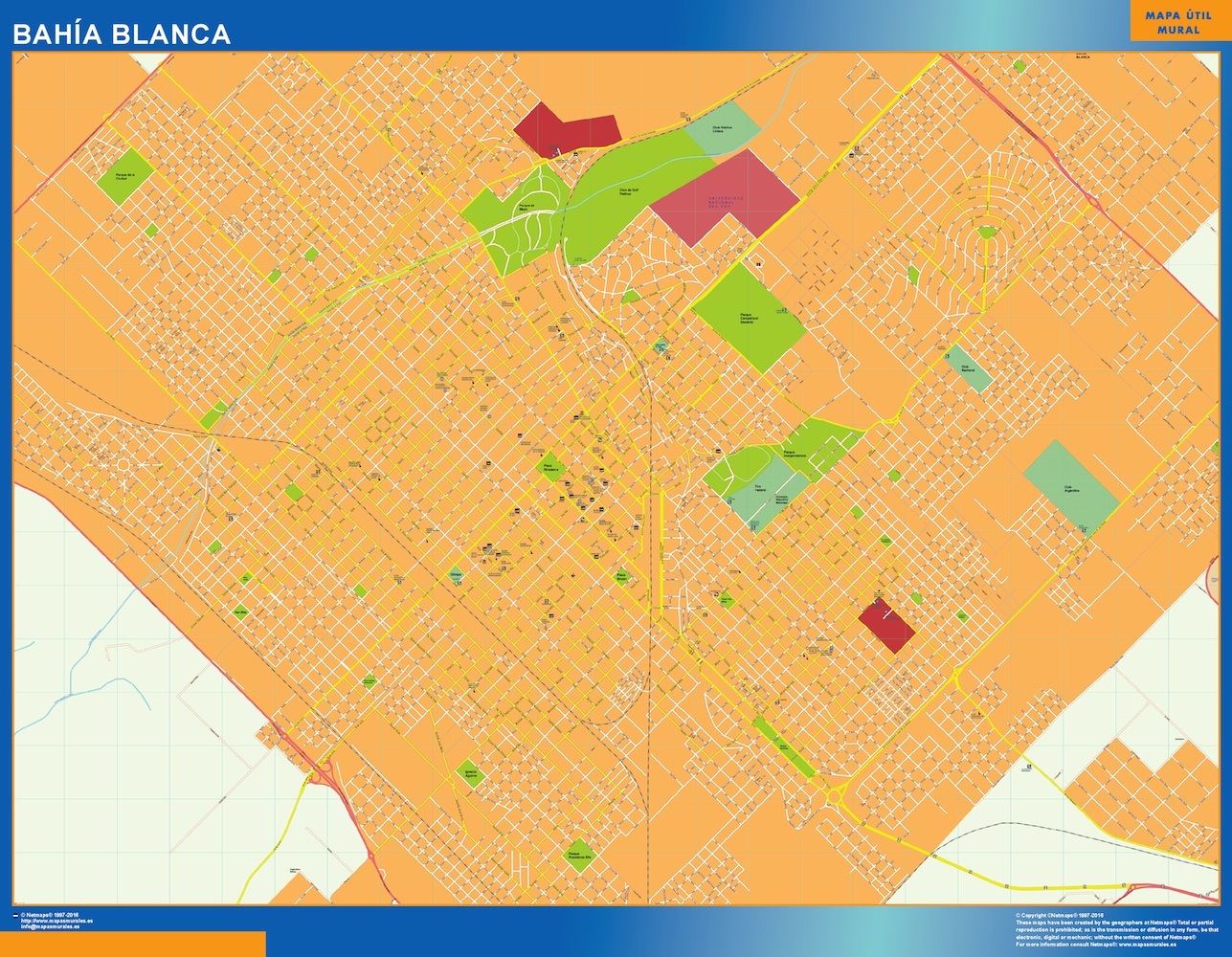Click the Universidad Nacional del Sur area
Screen dimensions: 1232x957
tap(731, 198)
